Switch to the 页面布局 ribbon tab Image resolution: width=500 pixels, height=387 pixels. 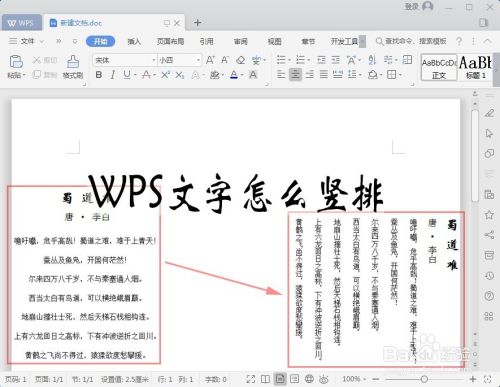170,41
